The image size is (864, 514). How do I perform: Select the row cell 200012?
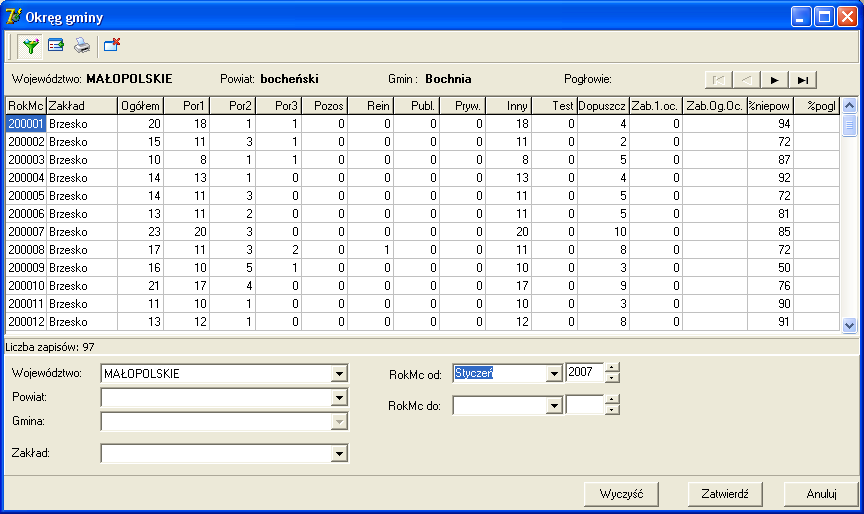point(25,322)
